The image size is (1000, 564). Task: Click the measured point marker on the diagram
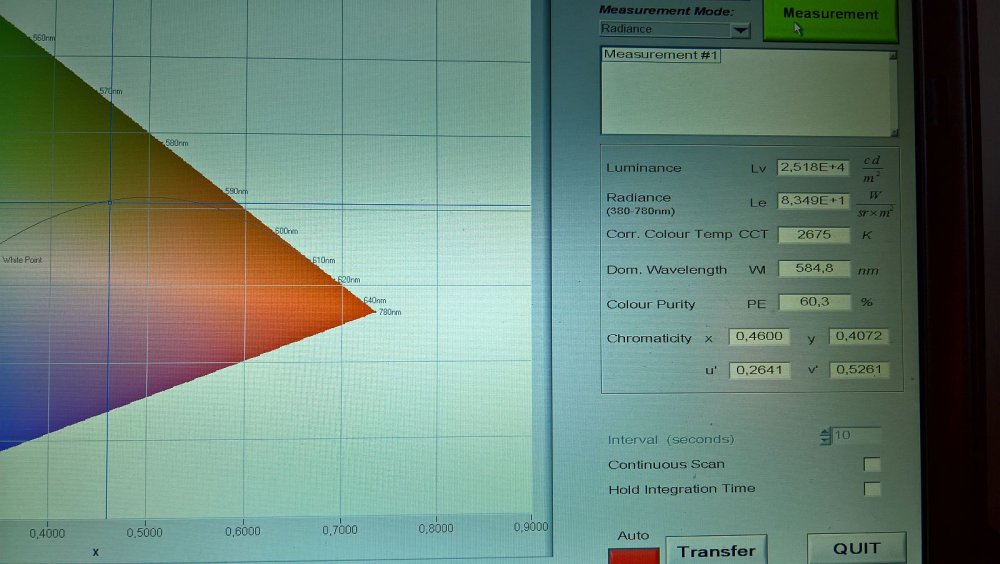pyautogui.click(x=110, y=202)
